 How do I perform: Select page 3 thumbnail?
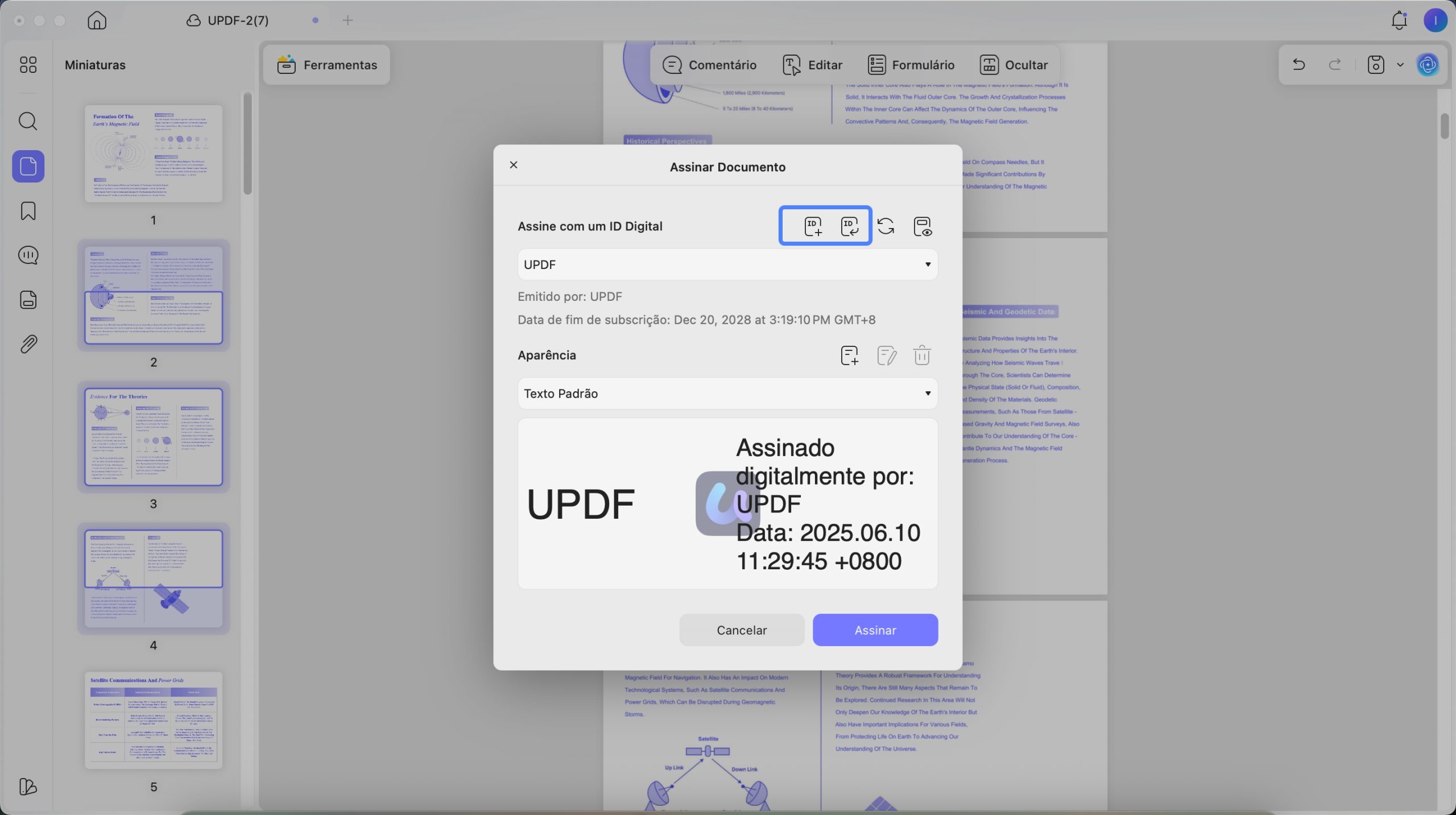pyautogui.click(x=154, y=437)
